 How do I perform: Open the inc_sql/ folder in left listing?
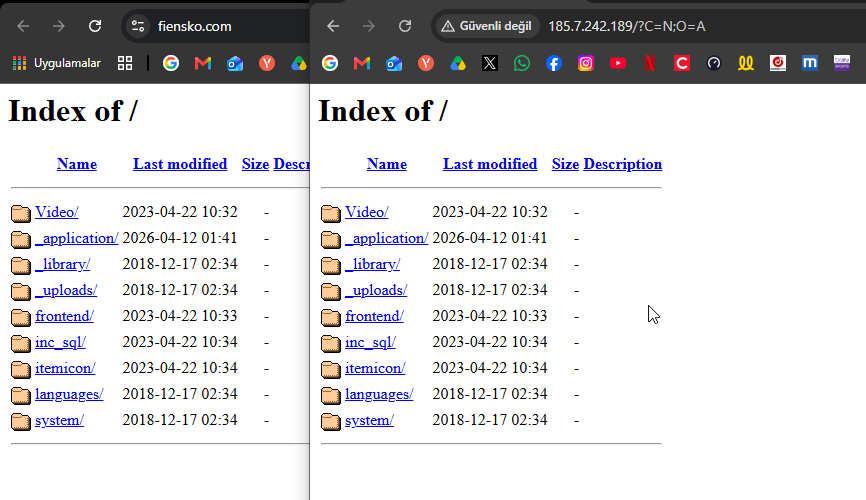point(60,342)
